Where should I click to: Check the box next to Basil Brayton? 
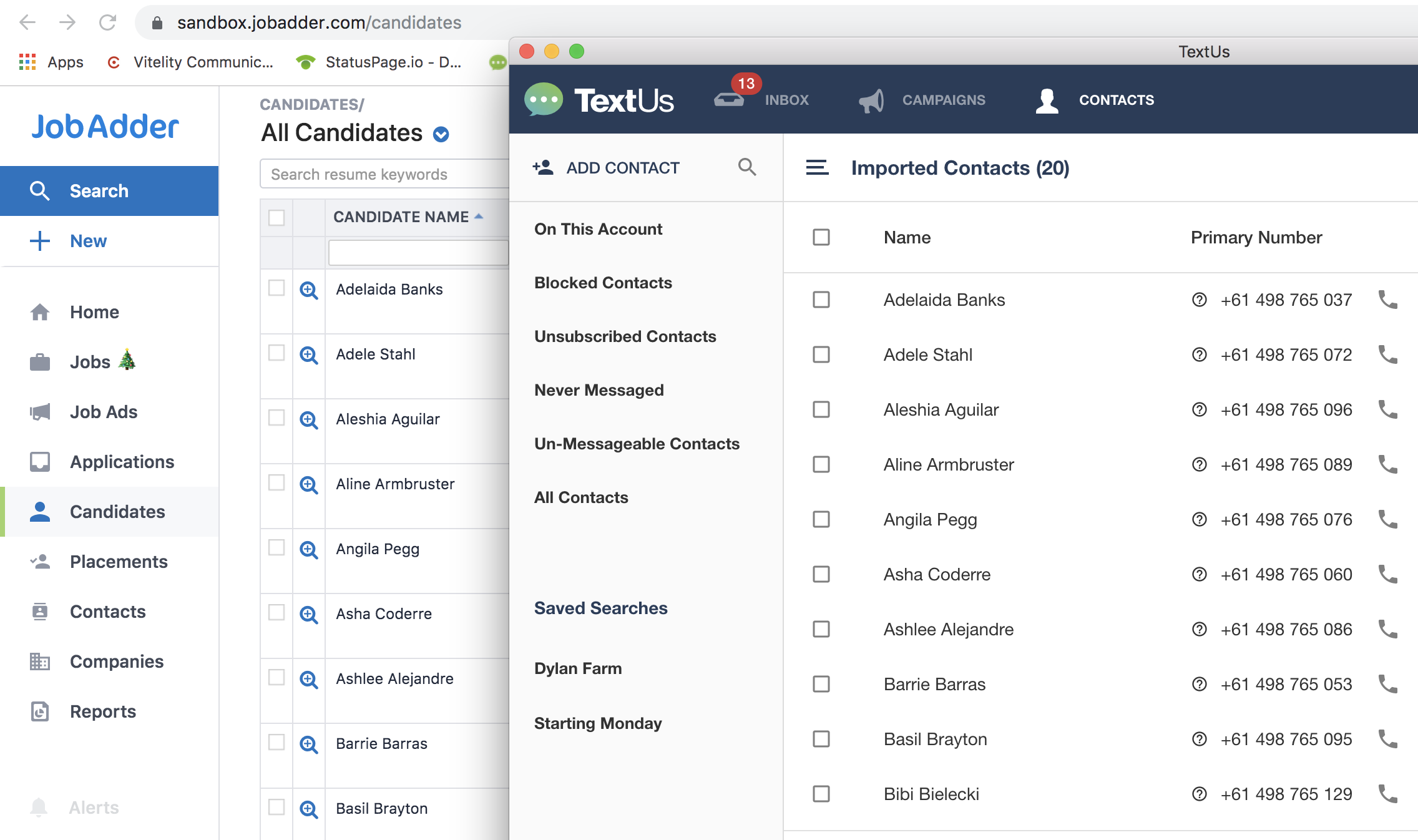[x=820, y=739]
